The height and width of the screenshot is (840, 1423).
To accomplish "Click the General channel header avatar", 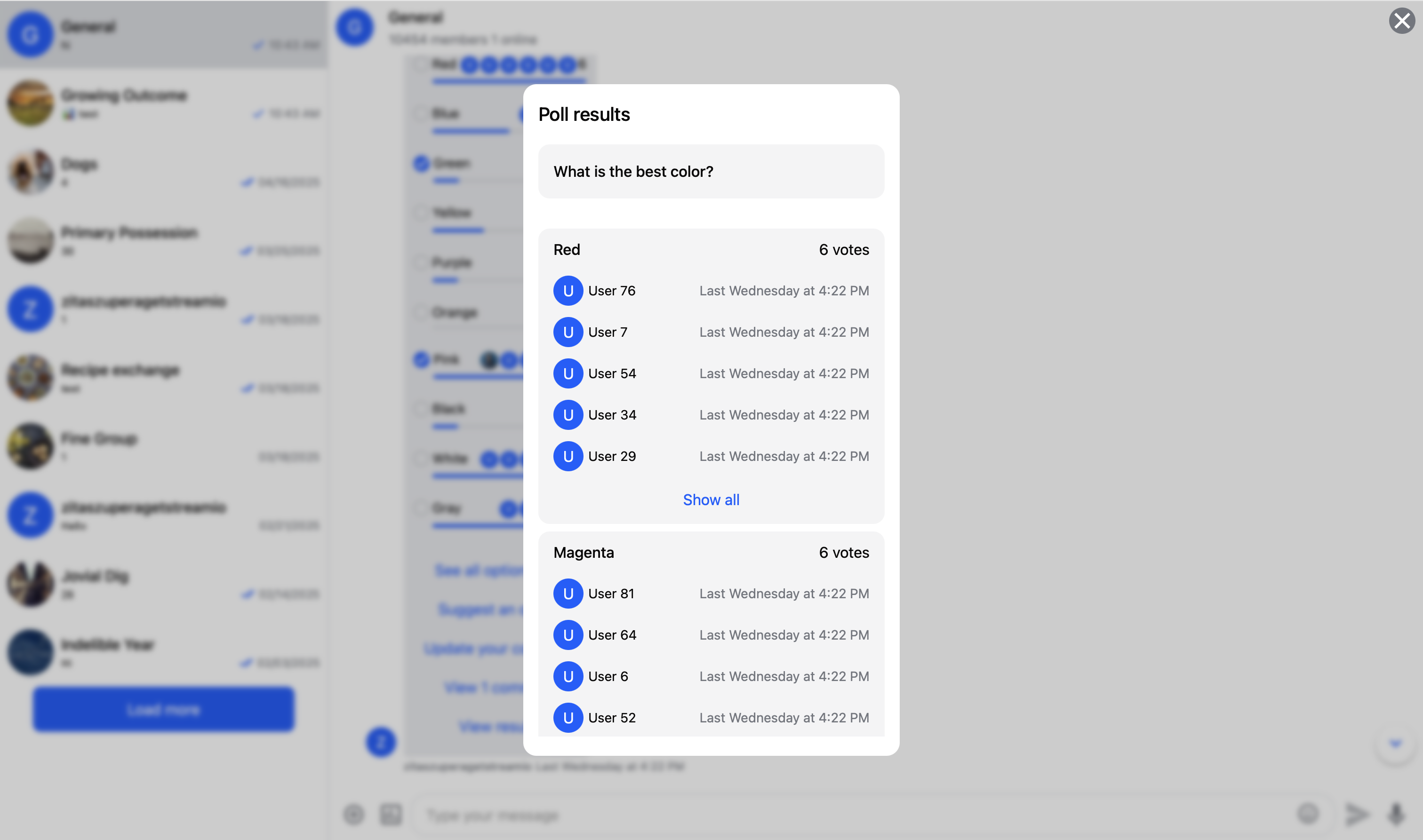I will click(x=355, y=27).
